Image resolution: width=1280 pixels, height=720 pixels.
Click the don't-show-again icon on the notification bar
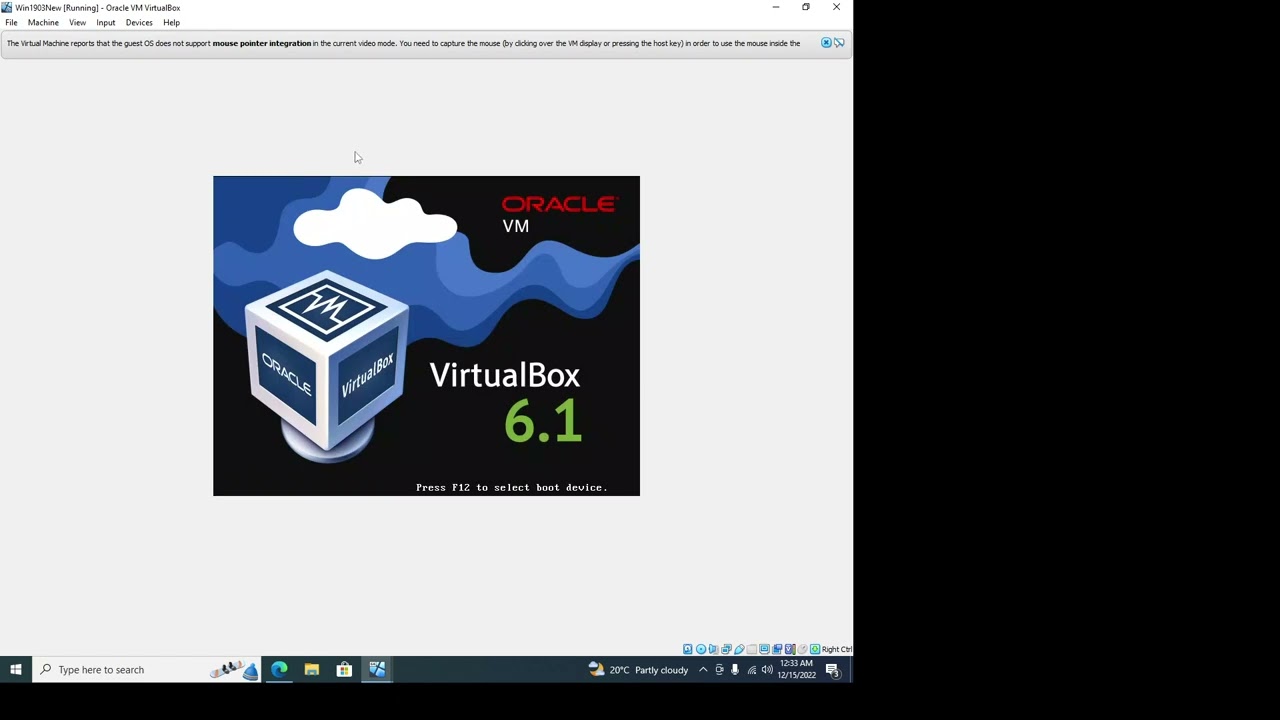[x=839, y=43]
